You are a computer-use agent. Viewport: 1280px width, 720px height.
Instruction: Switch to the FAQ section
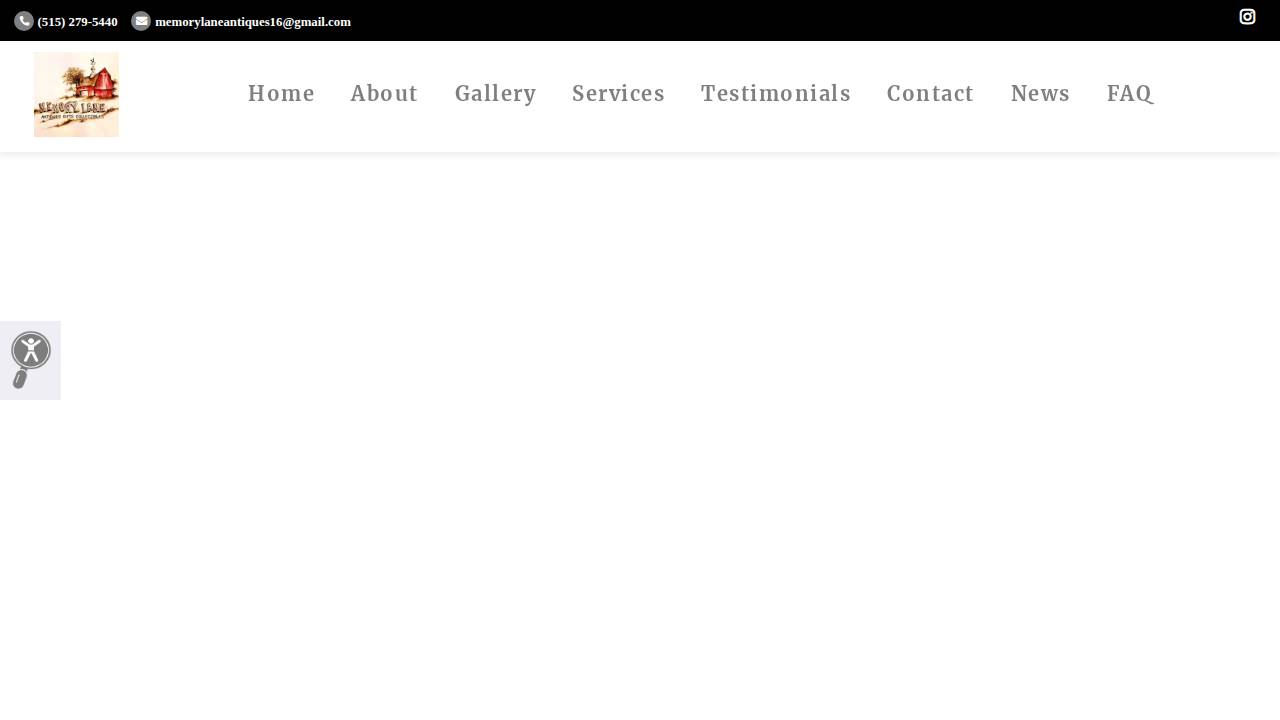(x=1130, y=93)
